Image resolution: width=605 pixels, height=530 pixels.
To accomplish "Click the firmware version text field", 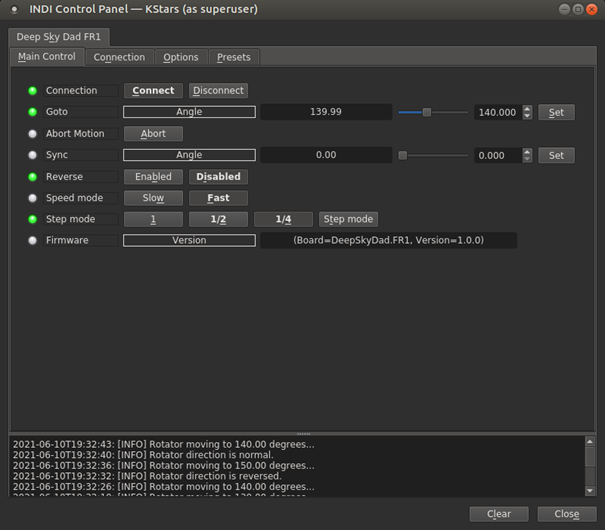I will point(389,240).
